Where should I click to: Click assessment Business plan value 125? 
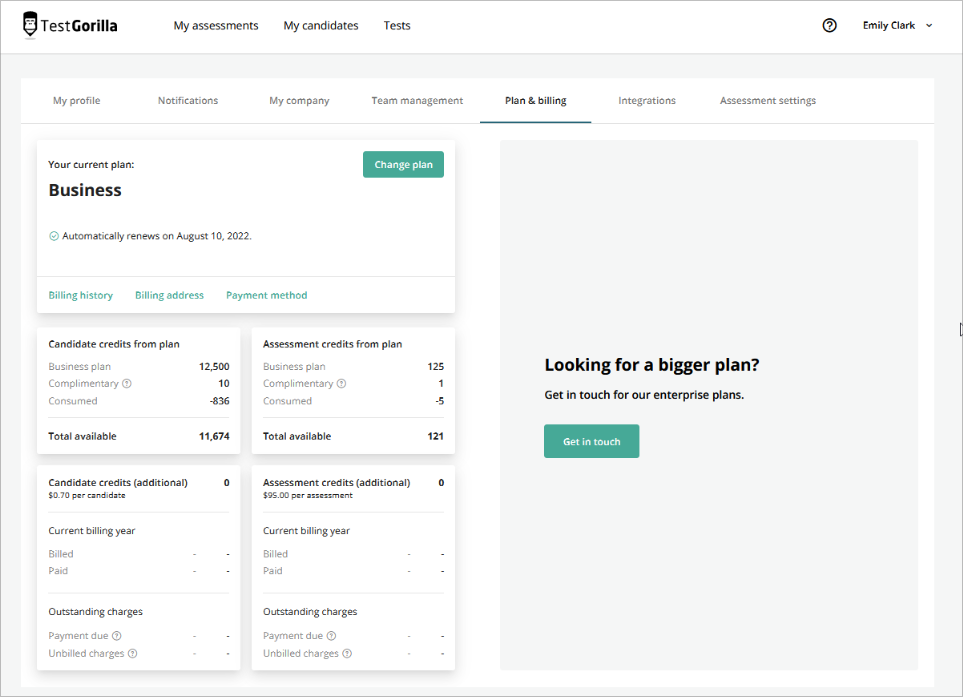pyautogui.click(x=435, y=367)
